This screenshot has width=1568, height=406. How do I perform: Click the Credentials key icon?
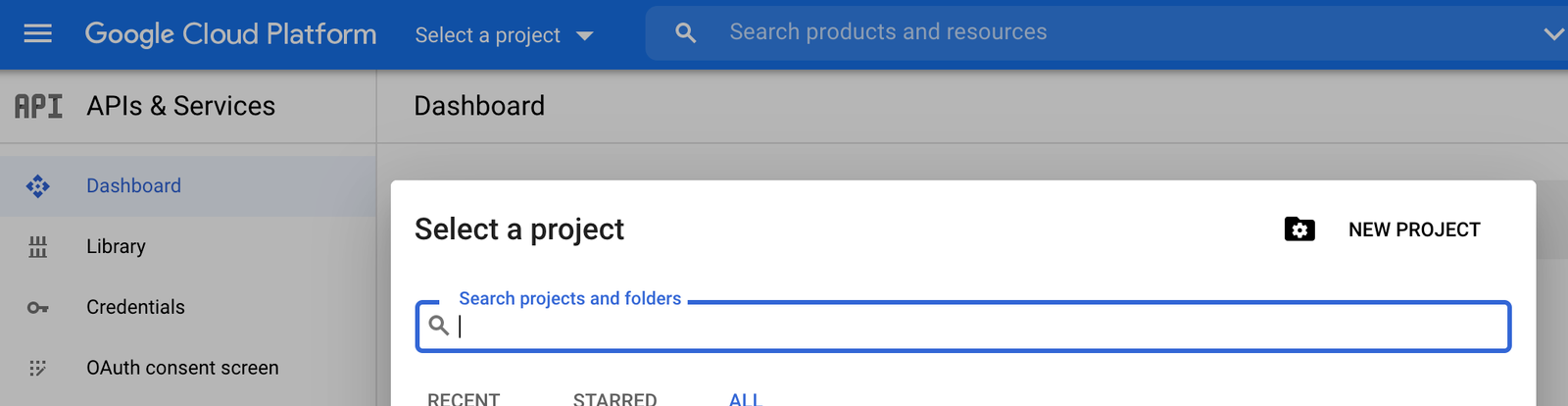pos(37,308)
